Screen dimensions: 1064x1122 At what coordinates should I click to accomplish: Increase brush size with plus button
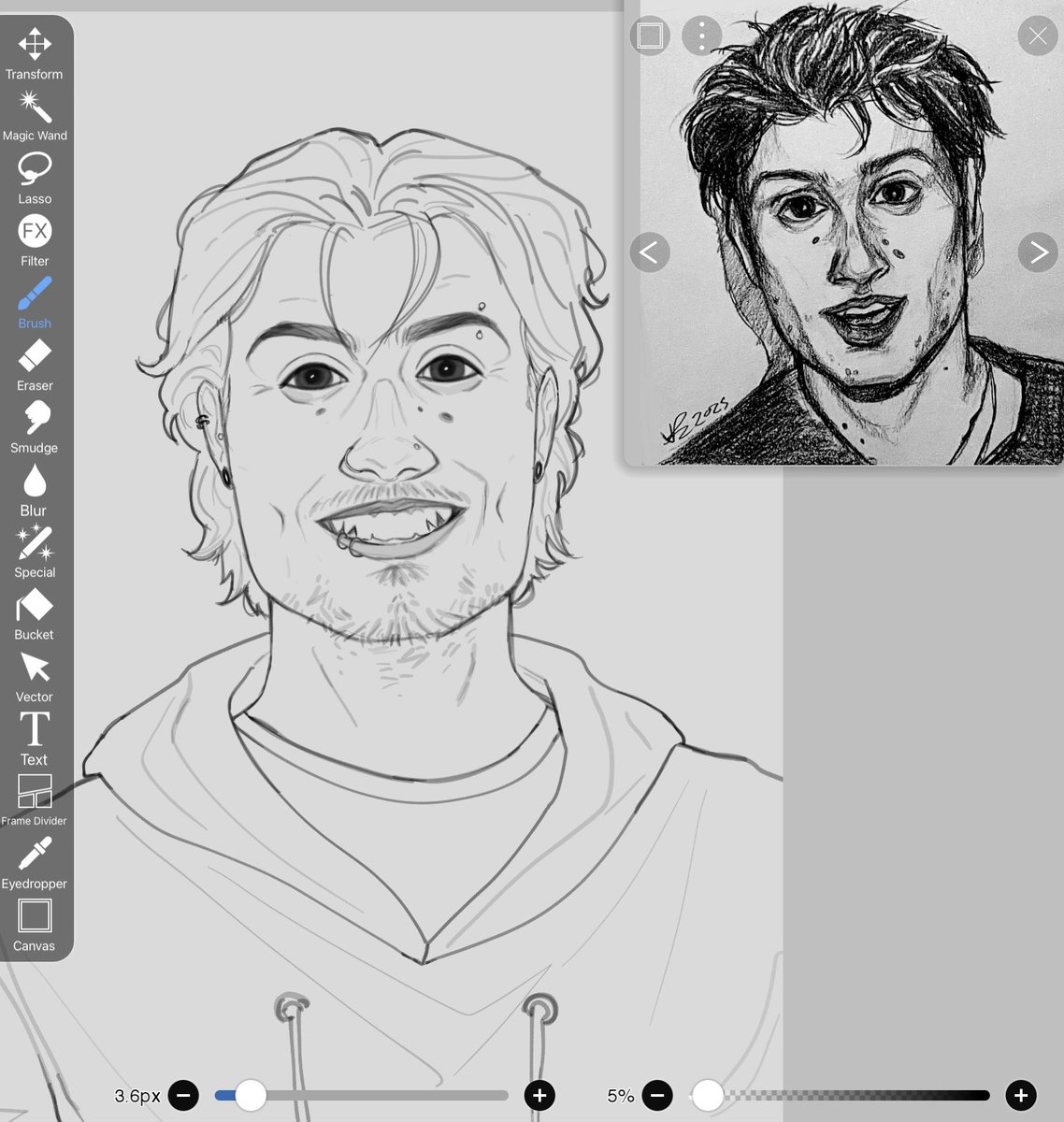539,1095
